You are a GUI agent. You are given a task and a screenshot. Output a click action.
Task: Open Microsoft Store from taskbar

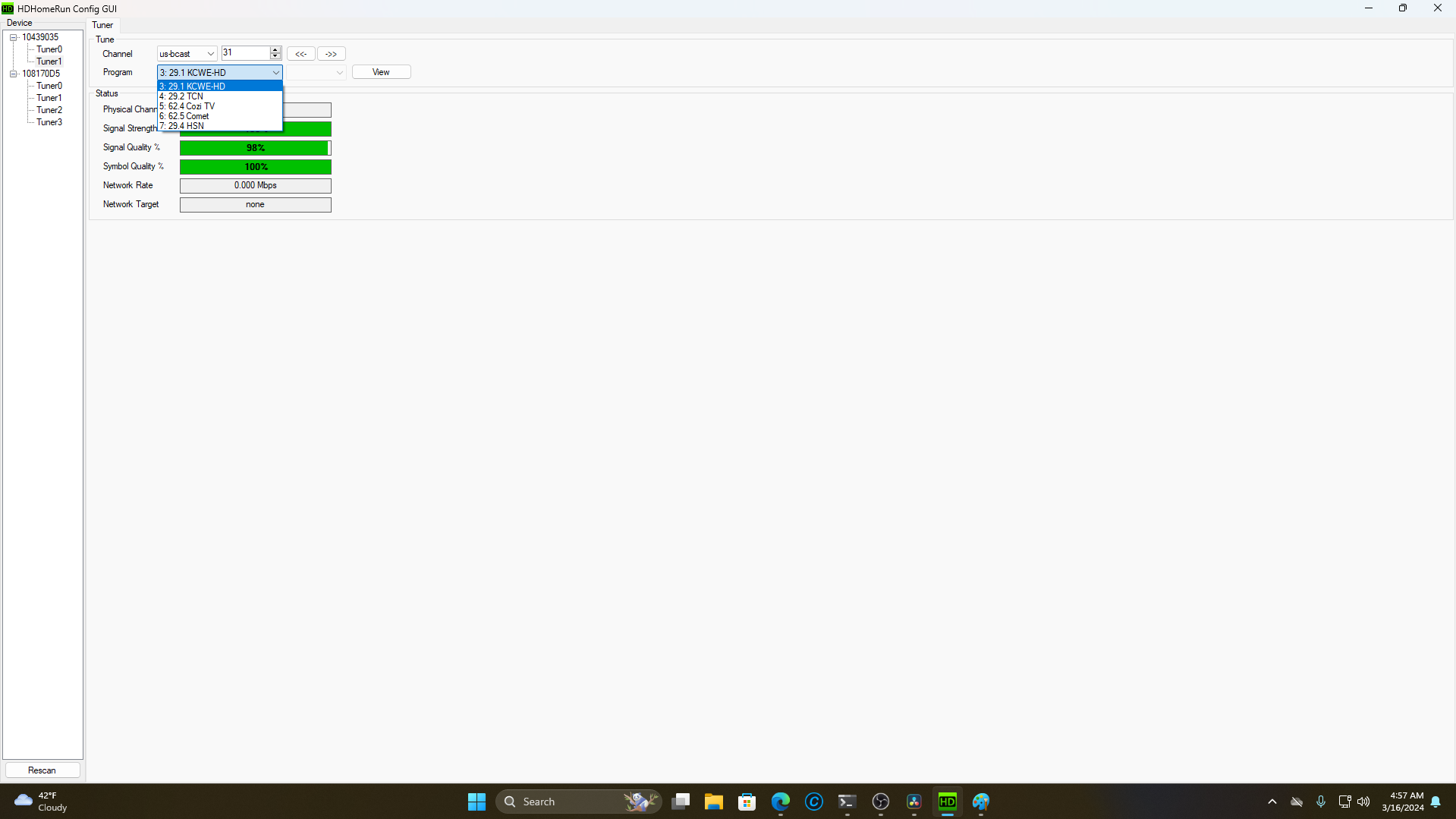[747, 802]
